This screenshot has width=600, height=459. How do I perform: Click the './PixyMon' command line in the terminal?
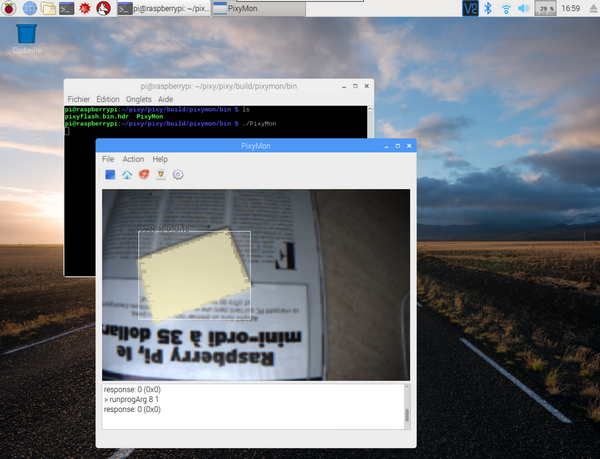pyautogui.click(x=259, y=124)
